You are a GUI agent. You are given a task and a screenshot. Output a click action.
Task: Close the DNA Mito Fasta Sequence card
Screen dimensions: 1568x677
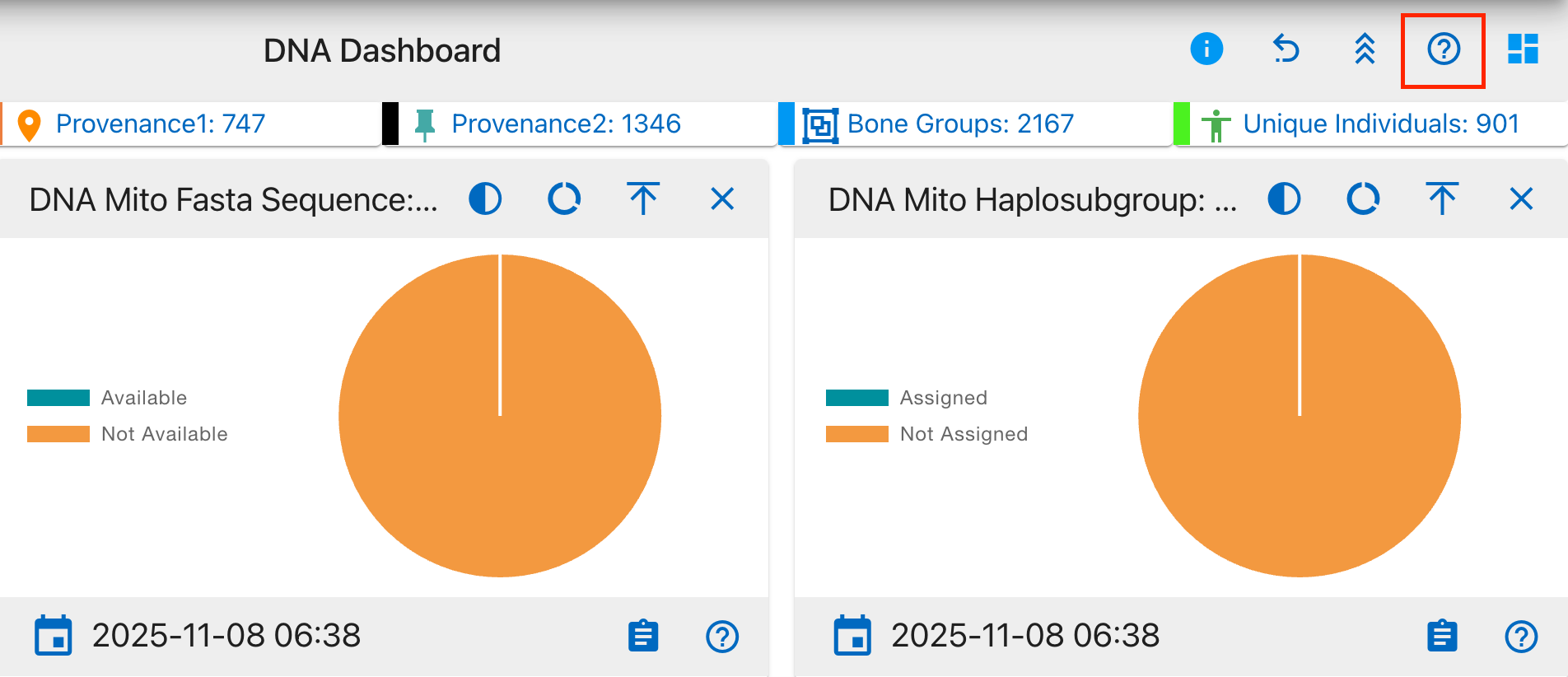722,199
